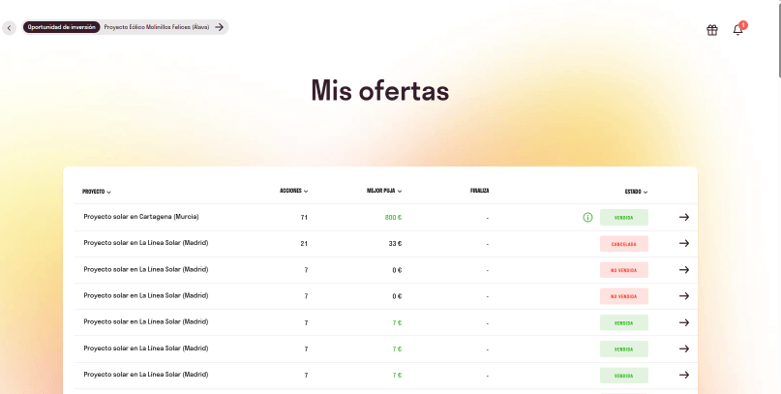Select Oportunidad de inversión pill
This screenshot has width=781, height=394.
coord(61,27)
